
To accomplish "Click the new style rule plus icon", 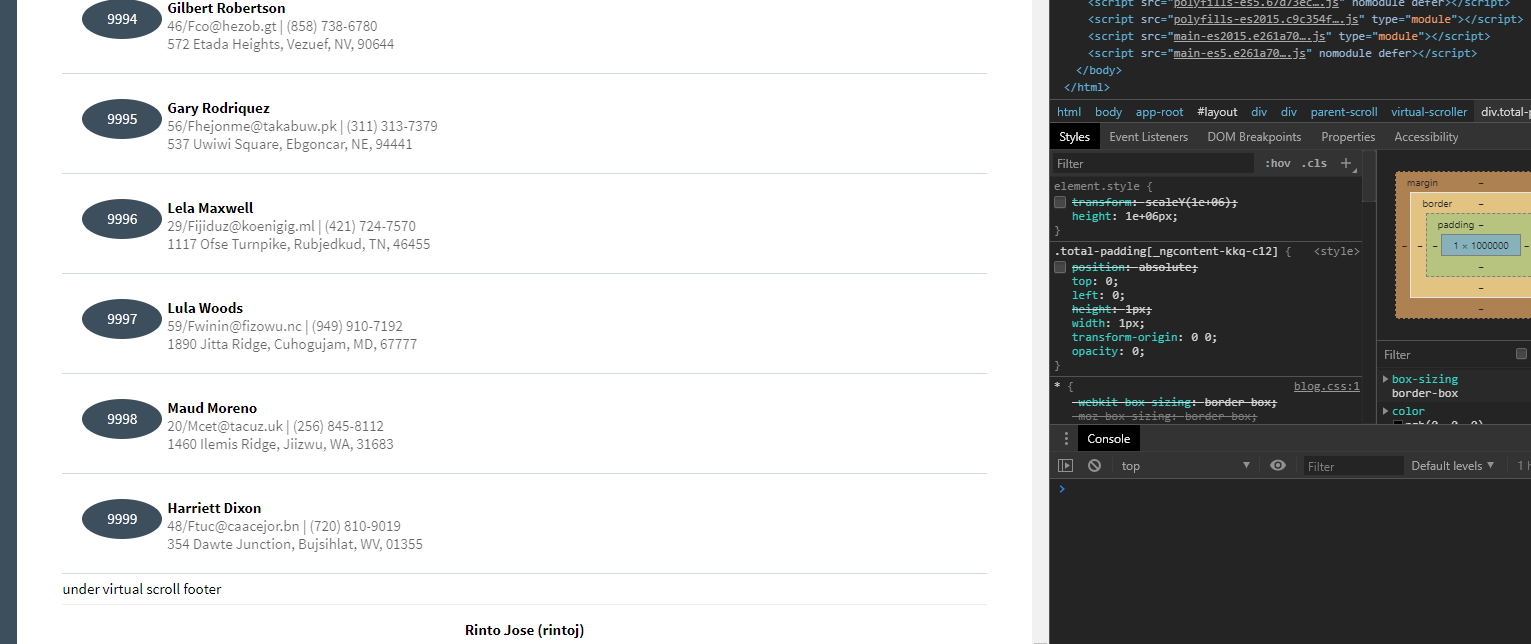I will (1346, 163).
